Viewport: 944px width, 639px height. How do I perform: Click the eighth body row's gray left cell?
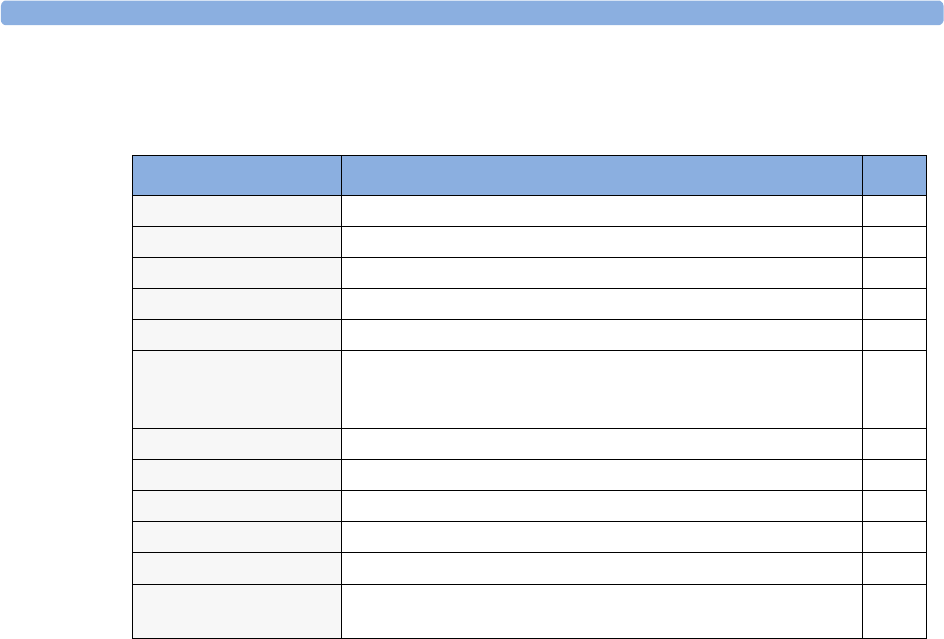(236, 474)
